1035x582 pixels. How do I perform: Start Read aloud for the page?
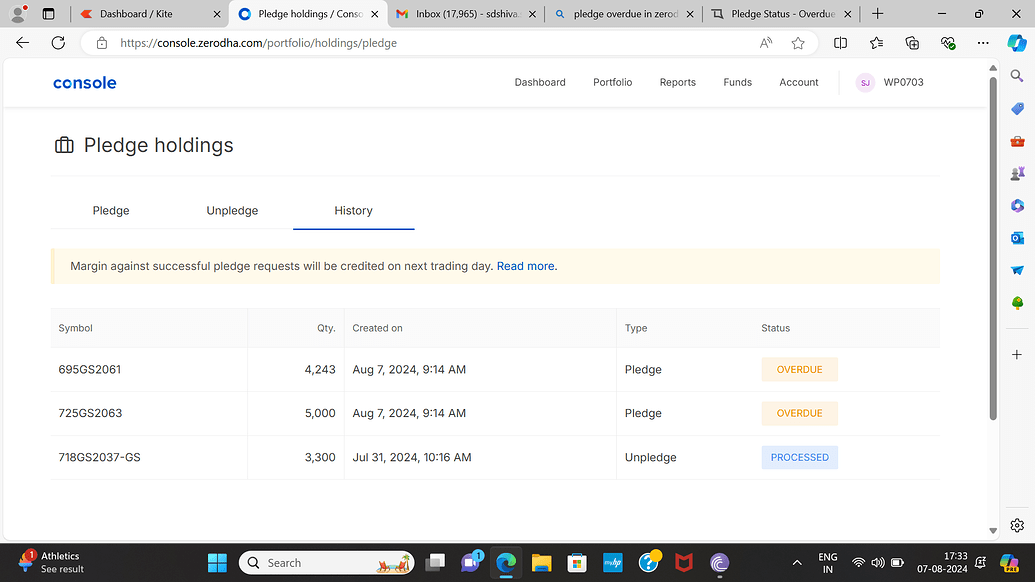[766, 43]
